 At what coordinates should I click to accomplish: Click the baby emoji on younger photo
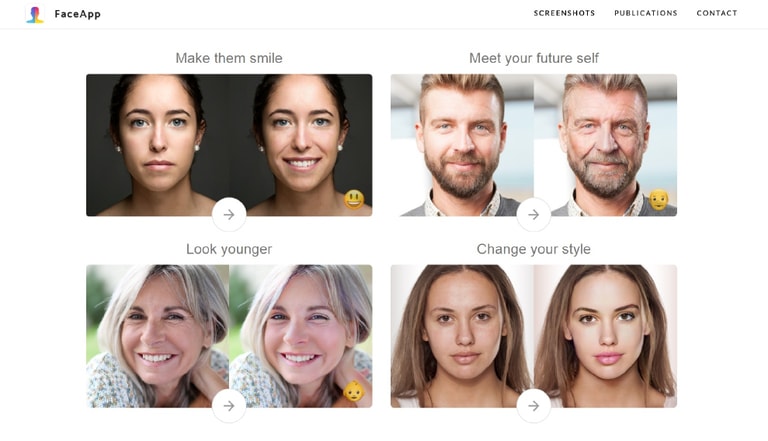point(354,391)
